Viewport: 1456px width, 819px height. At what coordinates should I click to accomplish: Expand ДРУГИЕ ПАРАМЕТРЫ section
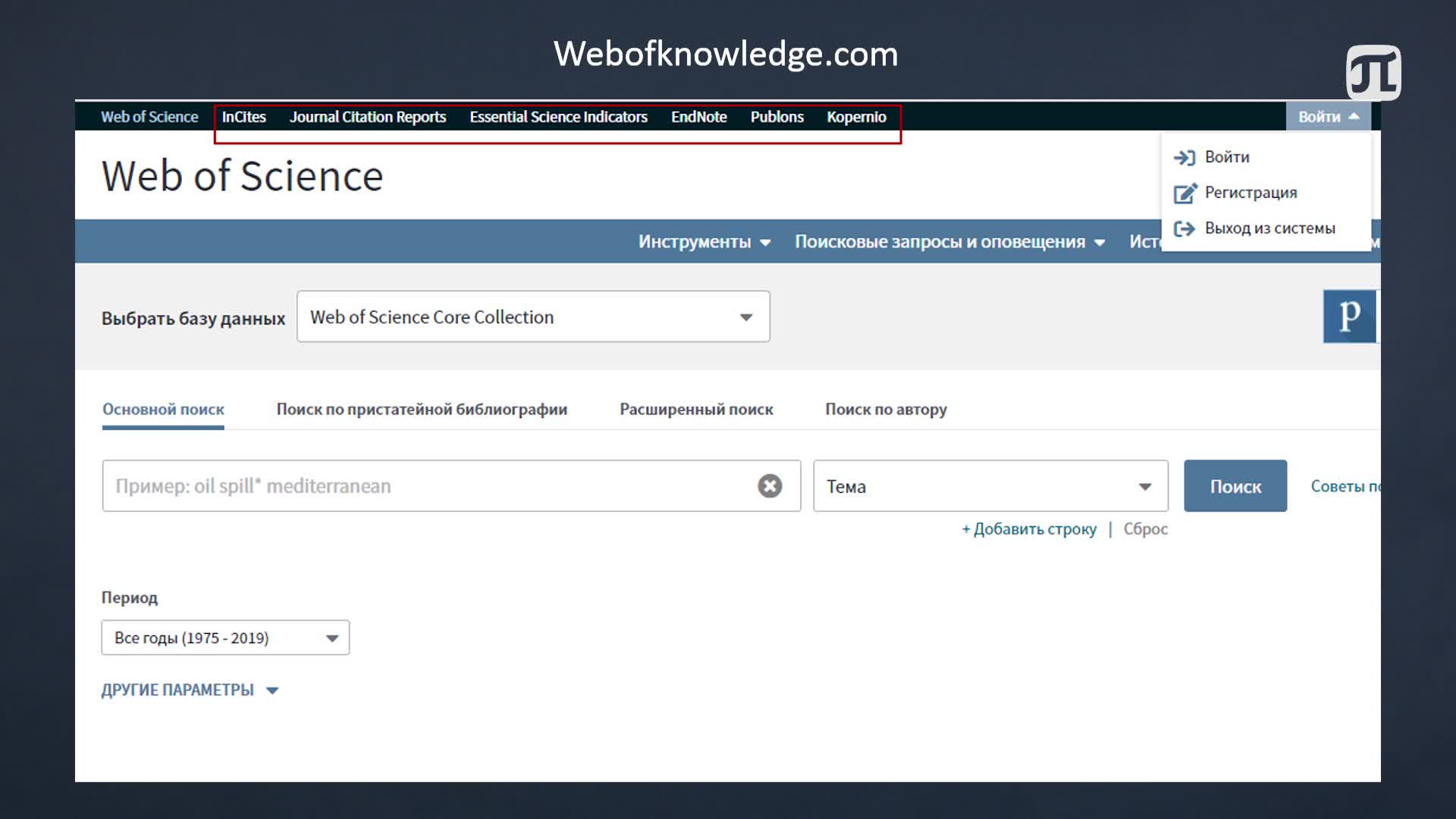pyautogui.click(x=190, y=690)
